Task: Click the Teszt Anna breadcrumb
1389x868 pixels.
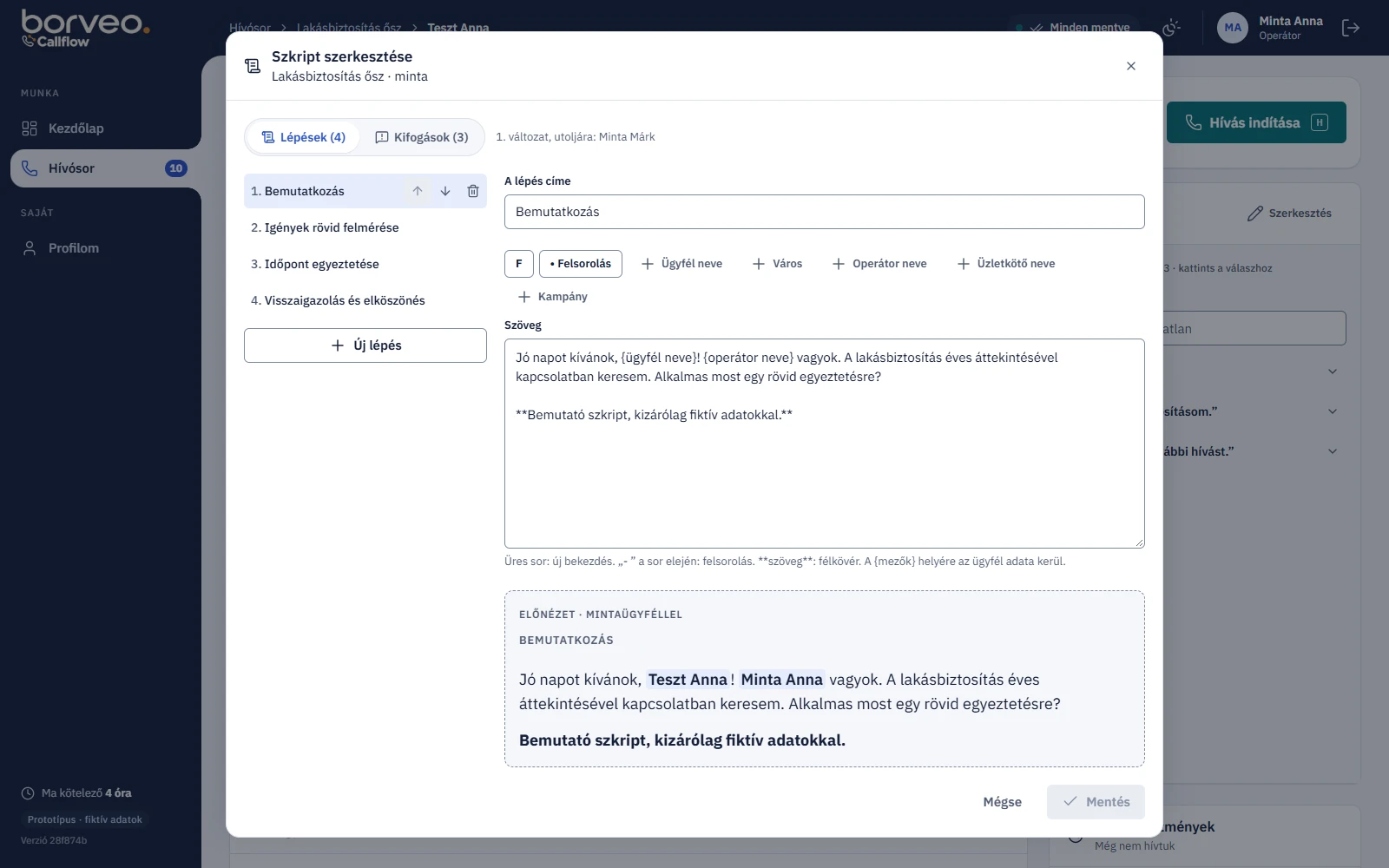Action: coord(458,28)
